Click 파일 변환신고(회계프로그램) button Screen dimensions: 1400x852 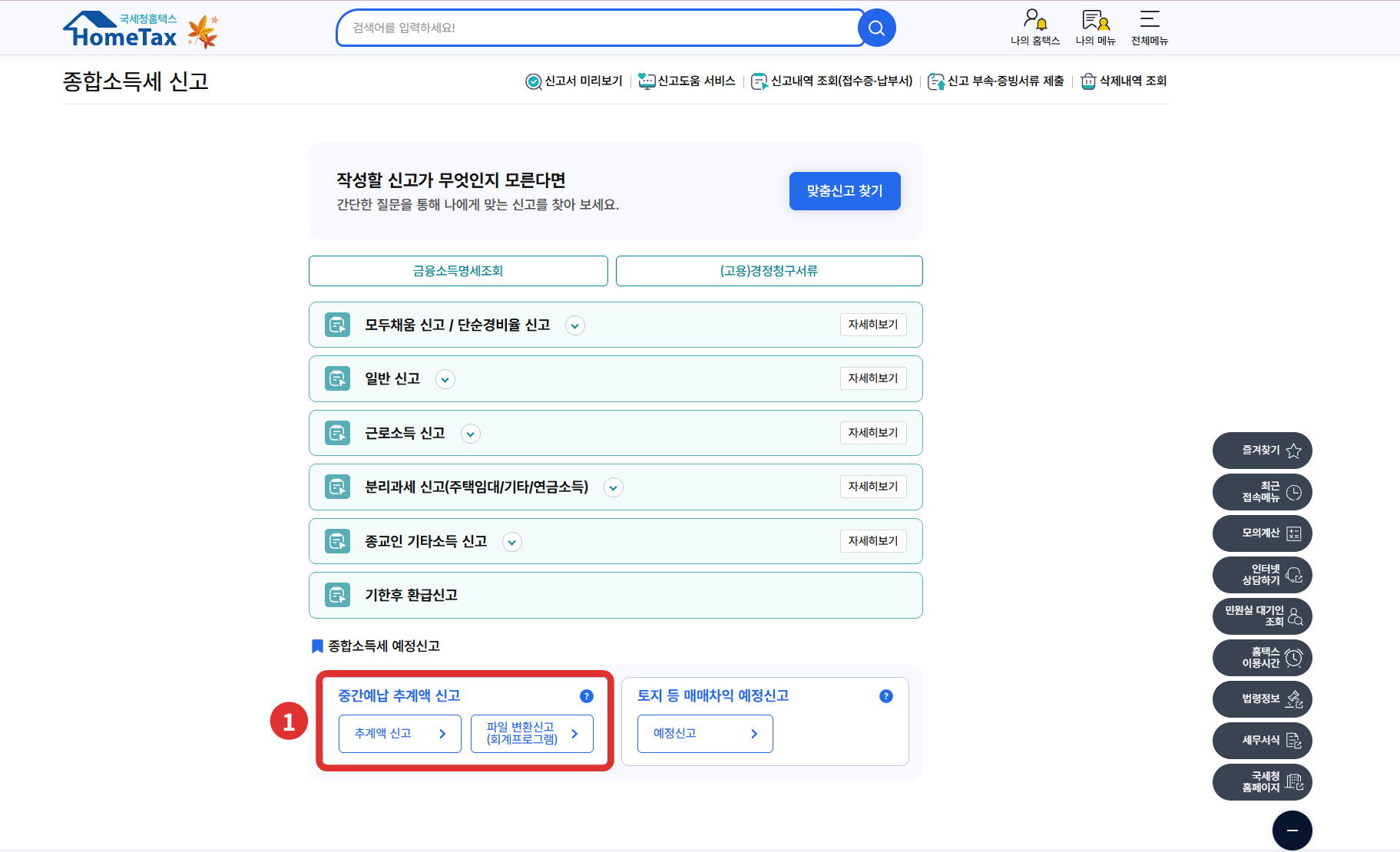tap(532, 734)
